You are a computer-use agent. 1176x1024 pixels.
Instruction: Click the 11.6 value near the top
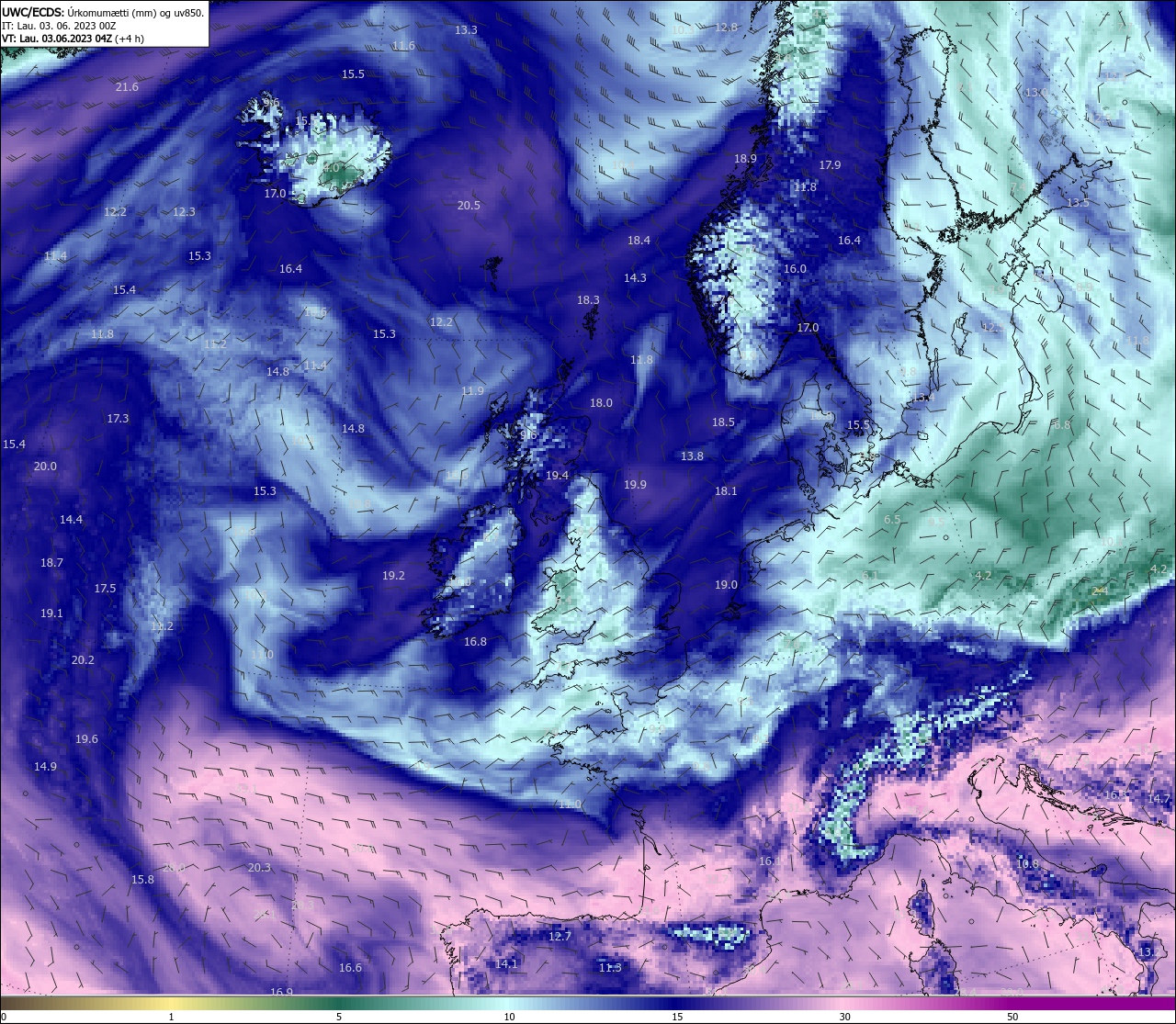pos(403,46)
